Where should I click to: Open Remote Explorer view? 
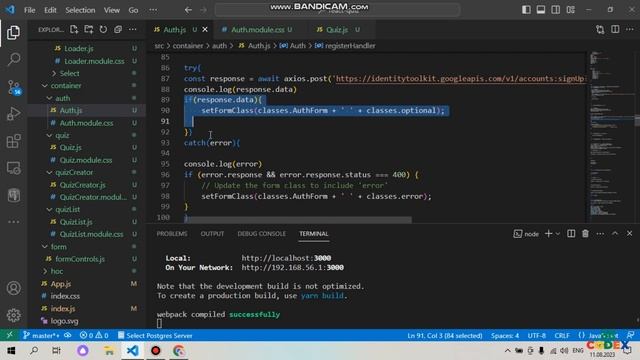(13, 168)
